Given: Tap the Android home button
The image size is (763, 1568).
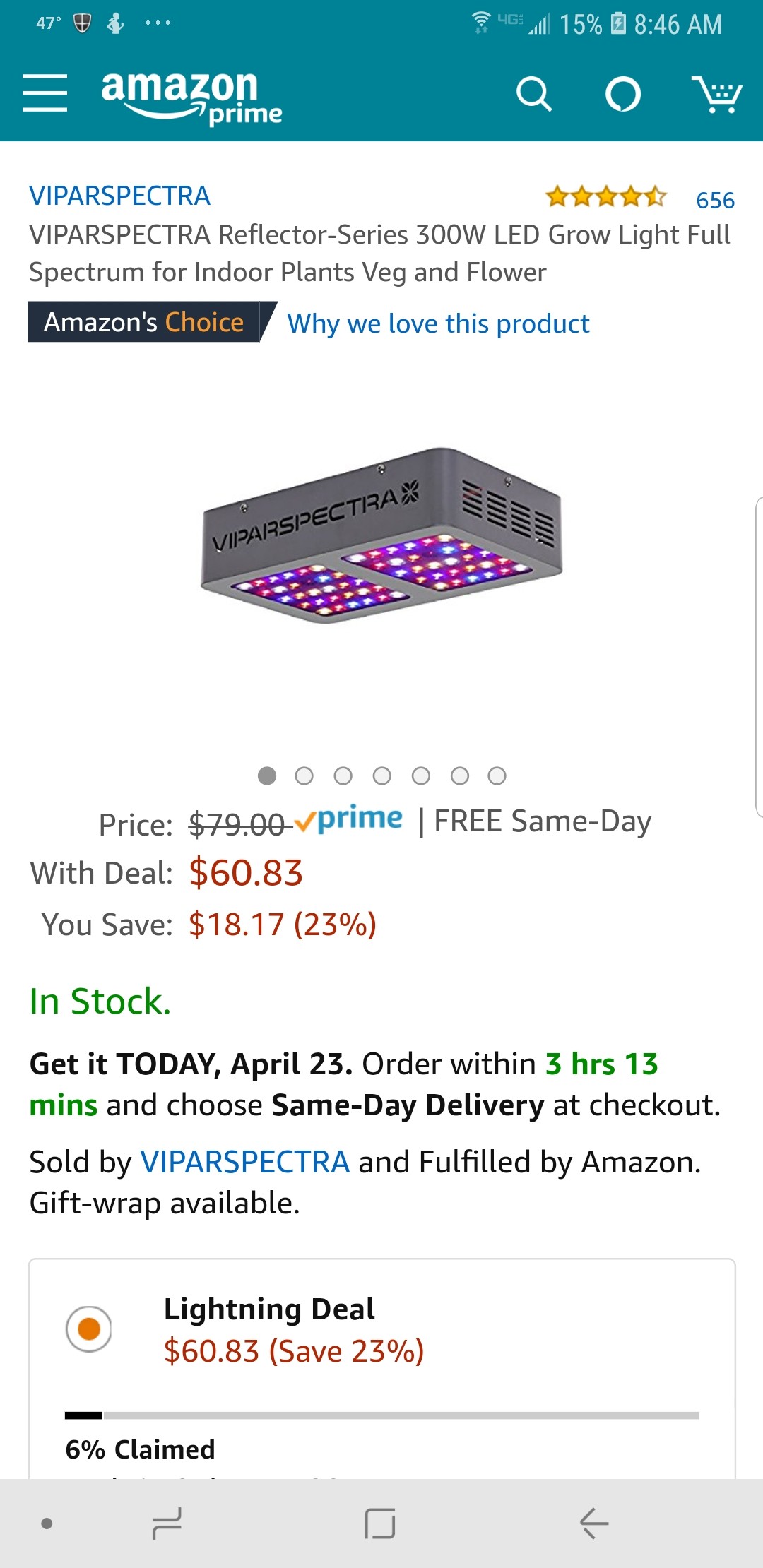Looking at the screenshot, I should pyautogui.click(x=380, y=1523).
